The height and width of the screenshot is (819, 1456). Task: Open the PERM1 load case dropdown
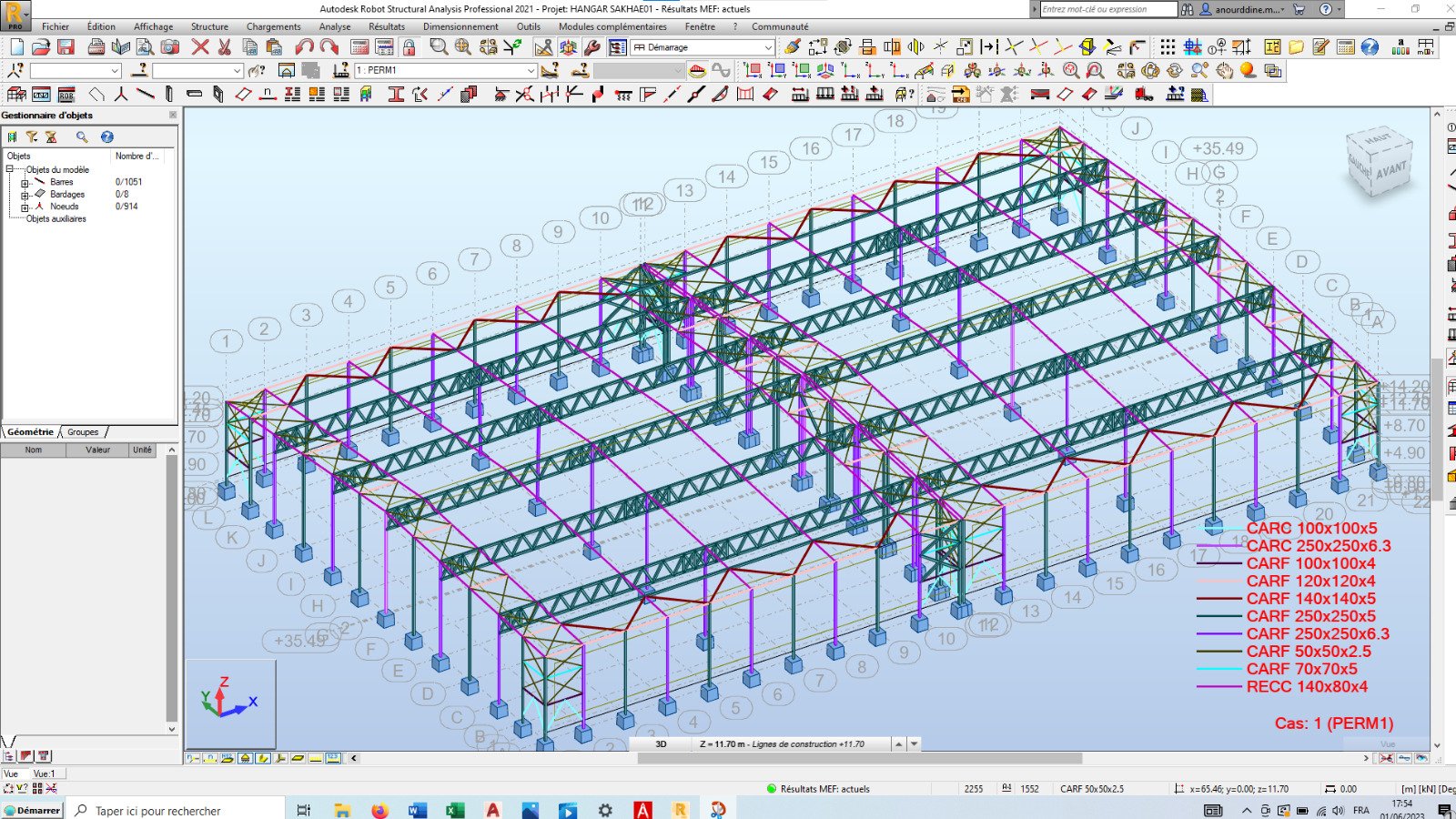click(531, 70)
